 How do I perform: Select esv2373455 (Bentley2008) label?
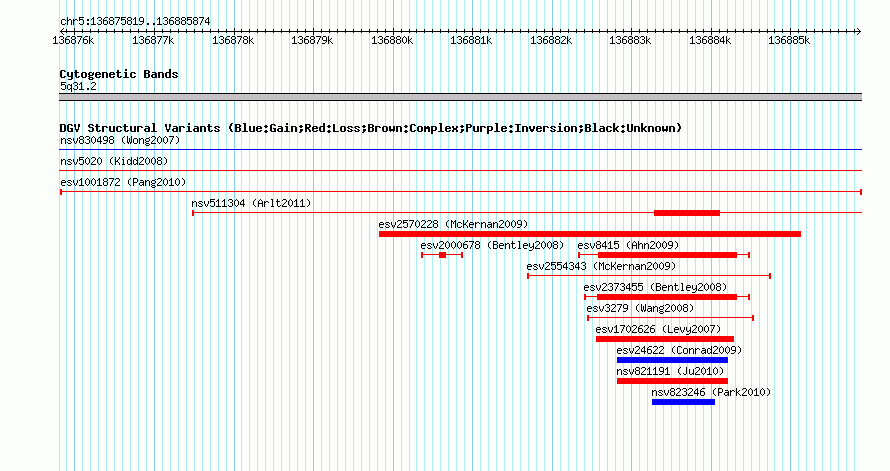655,287
